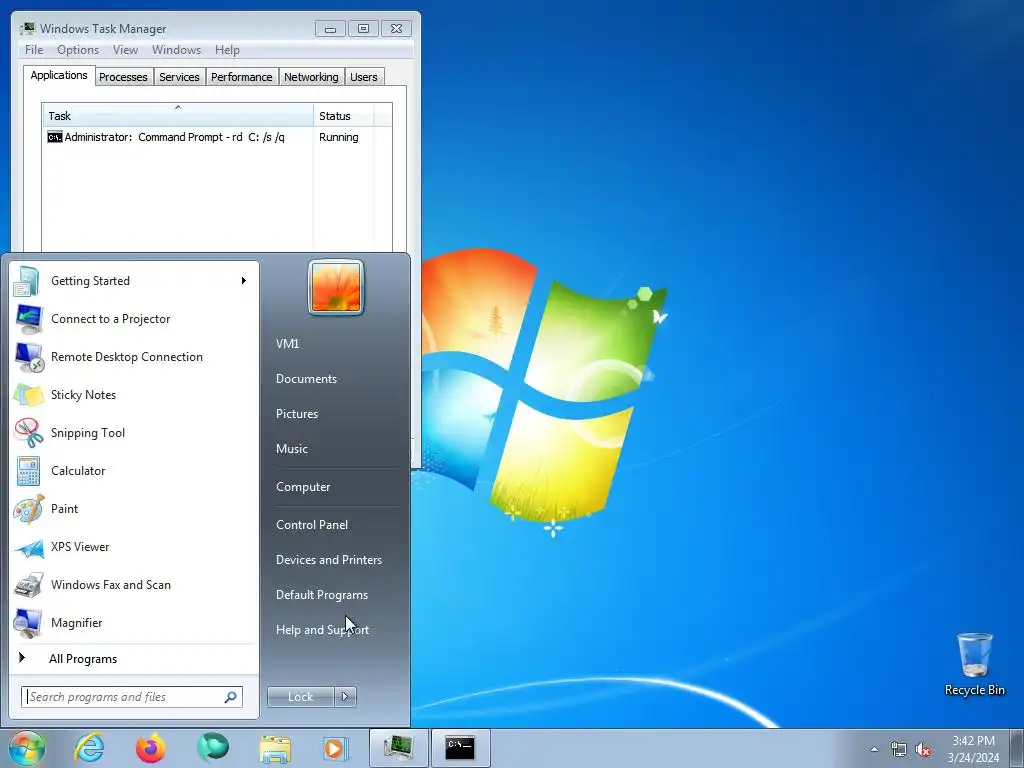This screenshot has height=768, width=1024.
Task: Open the File menu in Task Manager
Action: tap(34, 50)
